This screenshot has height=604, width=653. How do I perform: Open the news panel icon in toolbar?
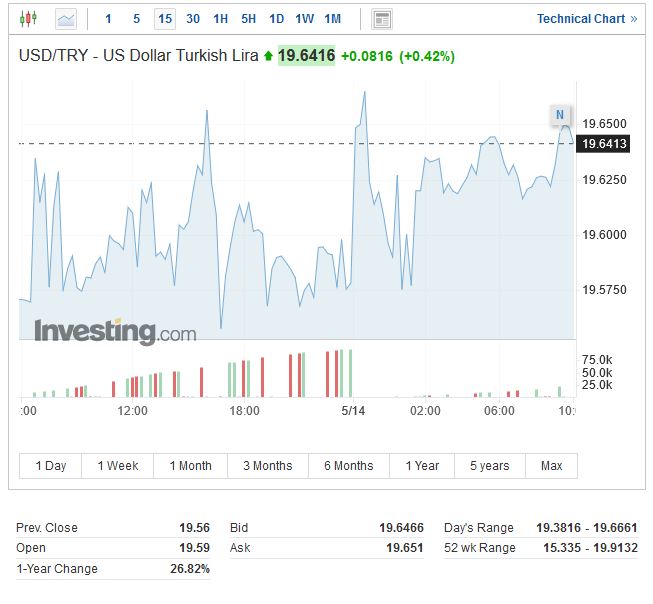(x=381, y=19)
